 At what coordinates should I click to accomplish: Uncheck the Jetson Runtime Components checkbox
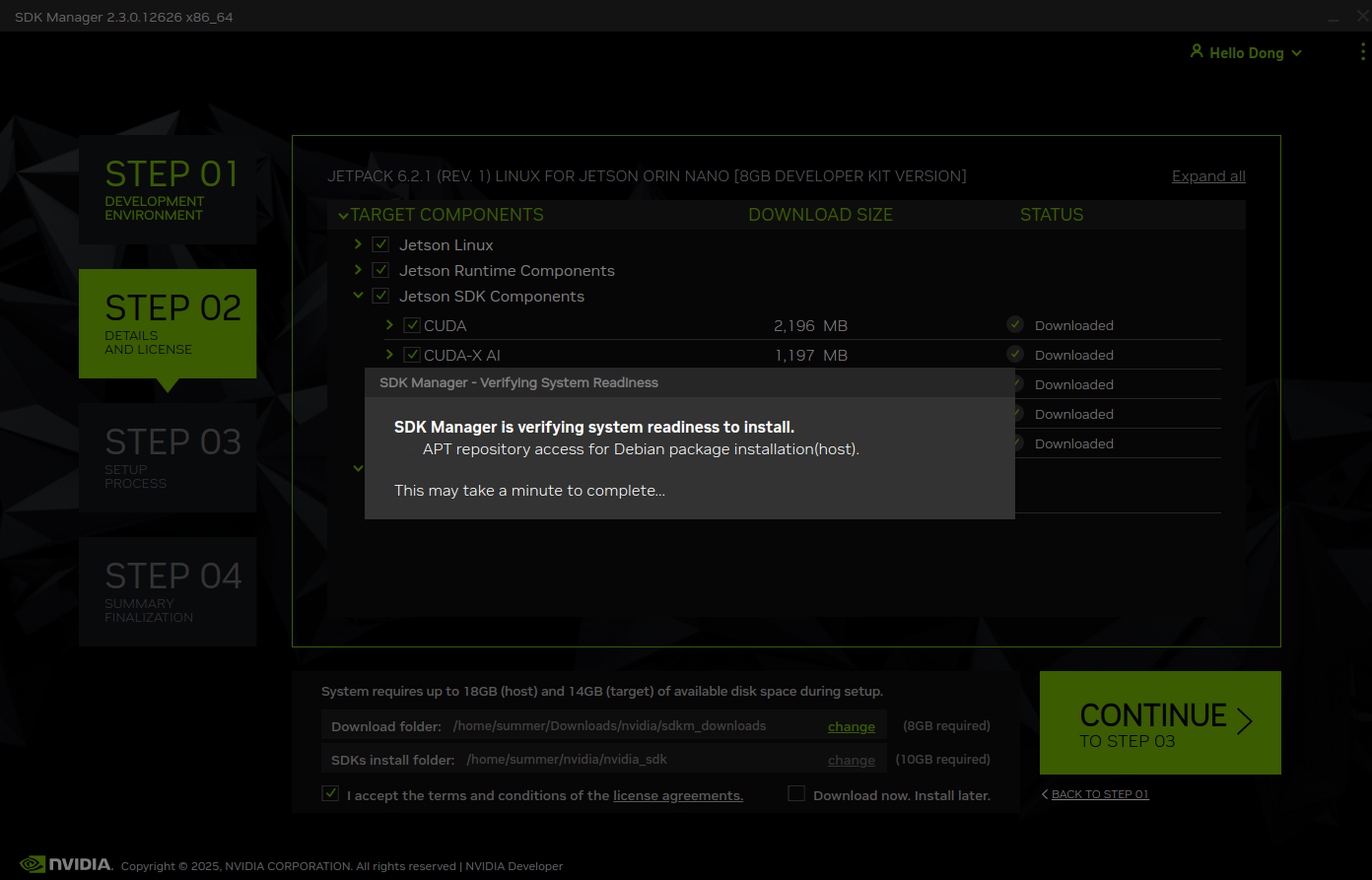(x=380, y=269)
